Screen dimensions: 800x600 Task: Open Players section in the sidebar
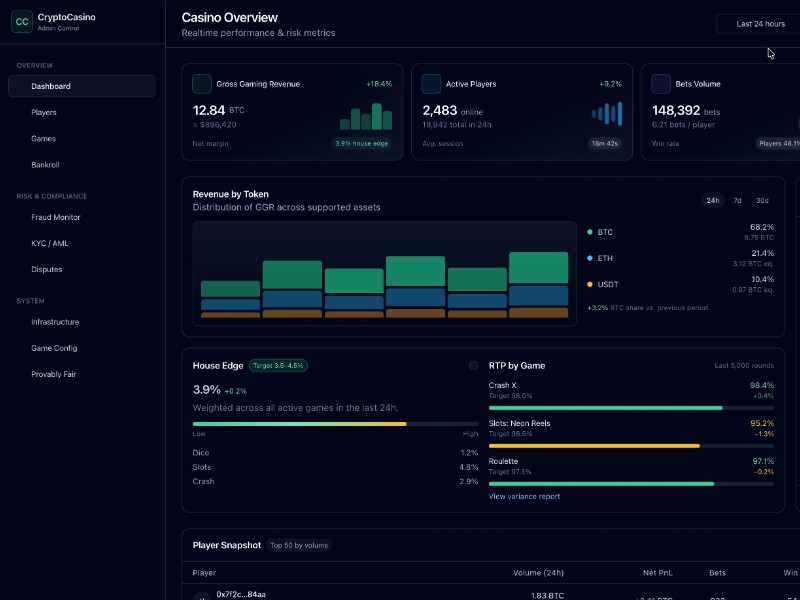(x=42, y=112)
